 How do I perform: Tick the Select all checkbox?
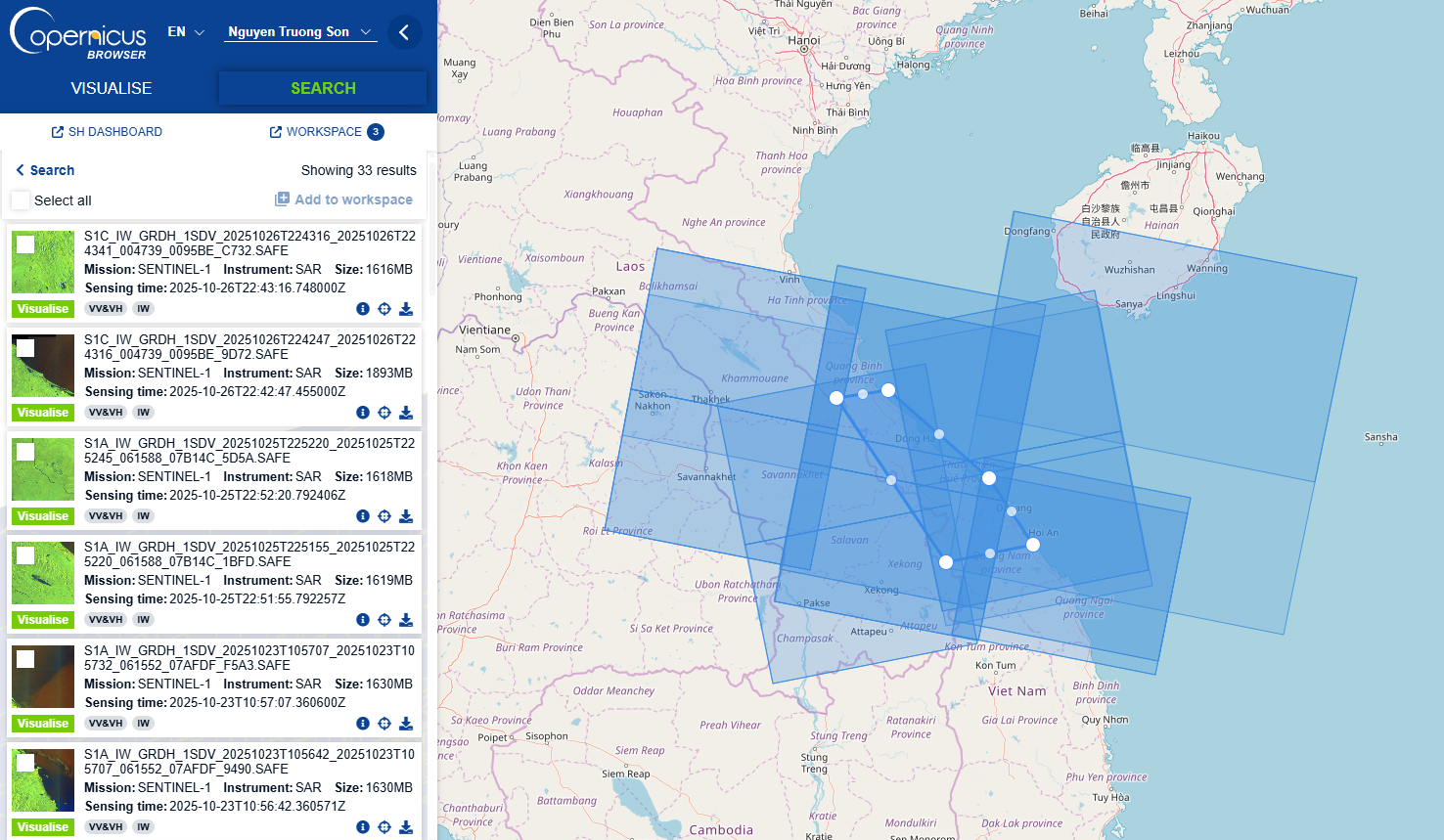coord(21,200)
